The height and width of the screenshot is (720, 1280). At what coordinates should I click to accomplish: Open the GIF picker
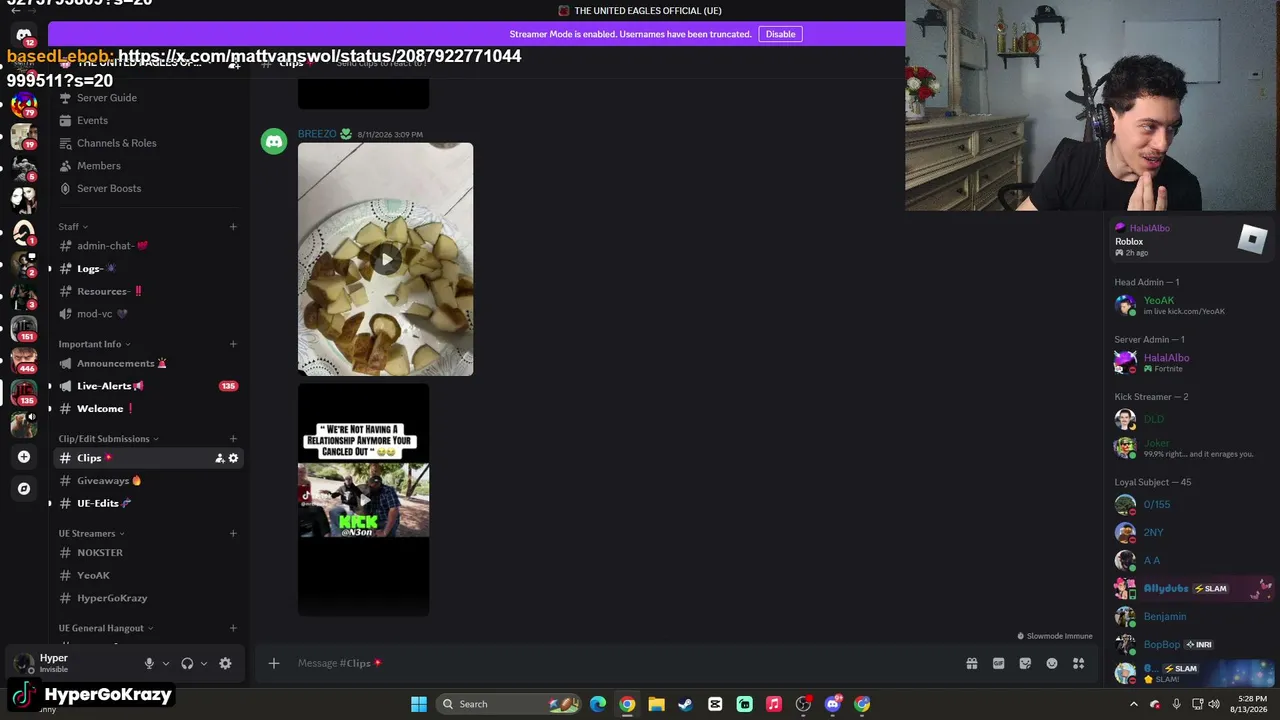[998, 663]
